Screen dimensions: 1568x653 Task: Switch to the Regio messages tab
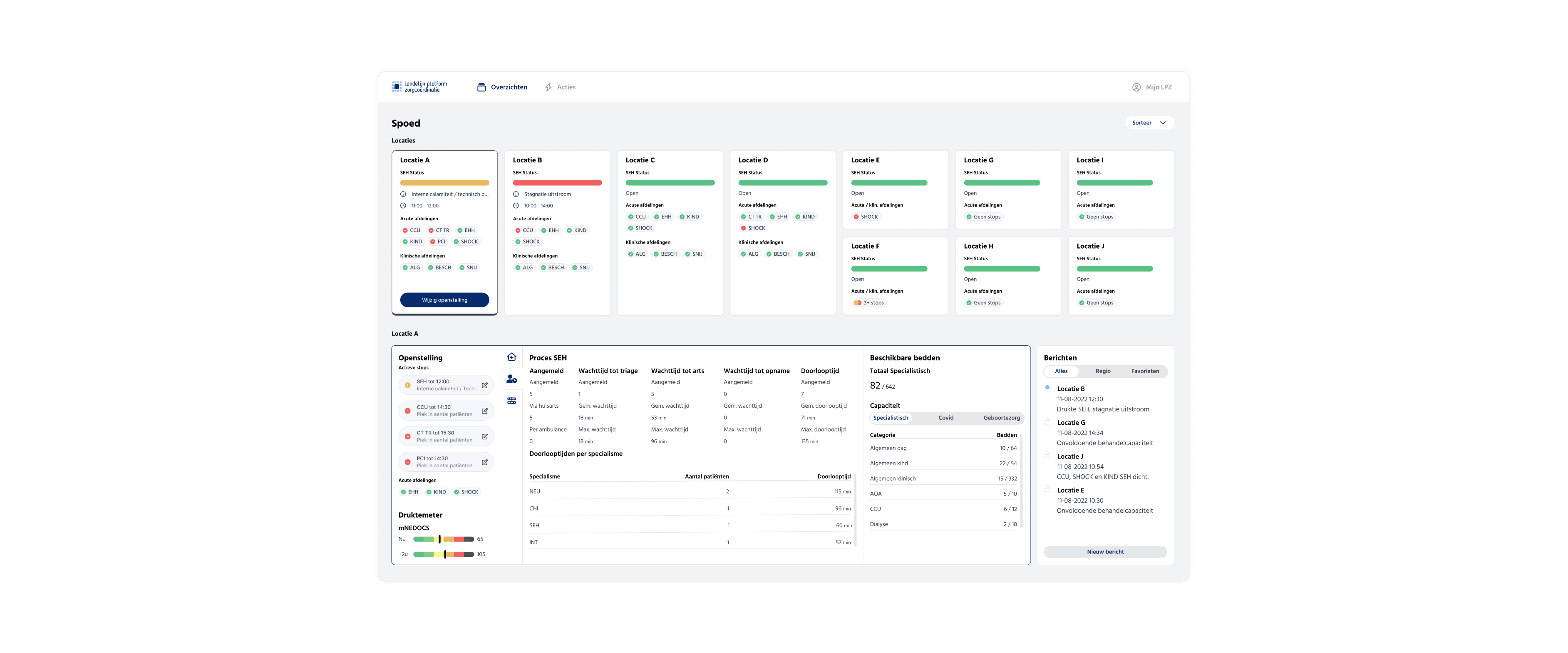pos(1103,371)
